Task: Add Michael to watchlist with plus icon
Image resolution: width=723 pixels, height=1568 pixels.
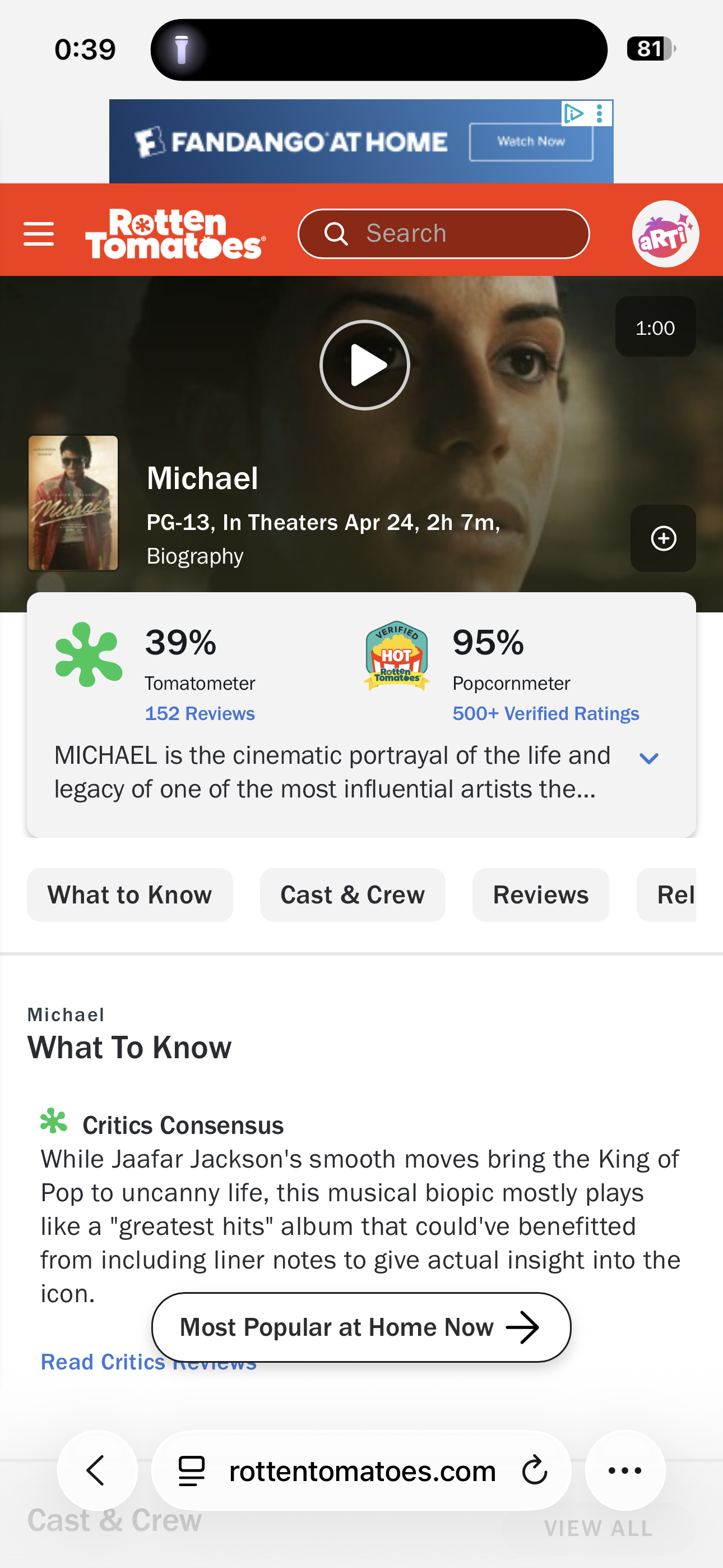Action: [662, 538]
